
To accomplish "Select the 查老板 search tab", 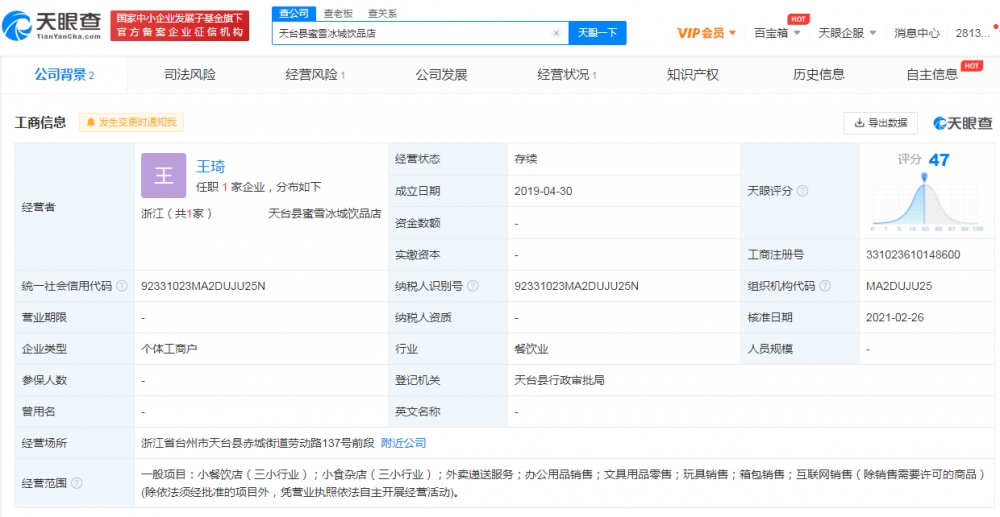I will (338, 13).
